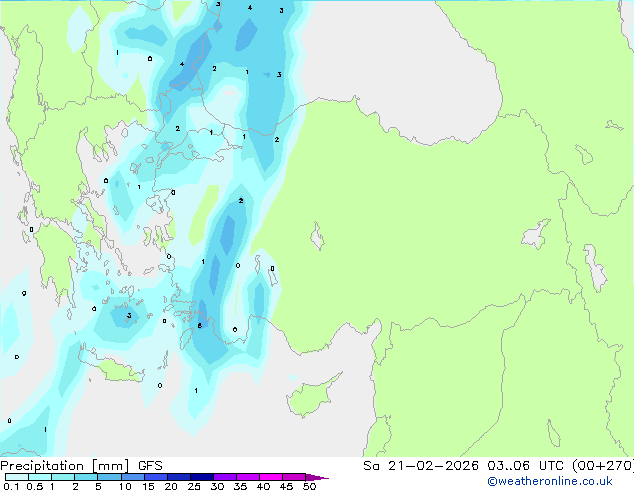Select the 5–10 mm legend color swatch
This screenshot has width=634, height=490.
pyautogui.click(x=109, y=477)
